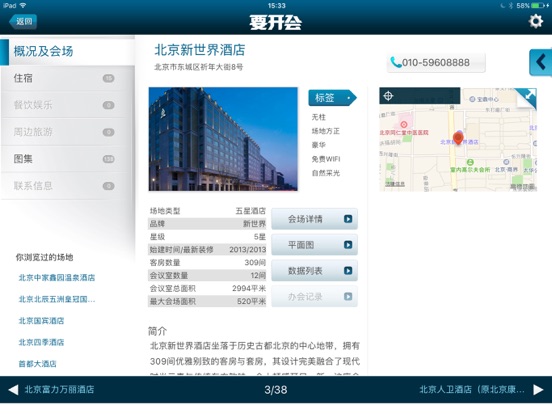
Task: Click the Wi-Fi icon in status bar
Action: (23, 5)
